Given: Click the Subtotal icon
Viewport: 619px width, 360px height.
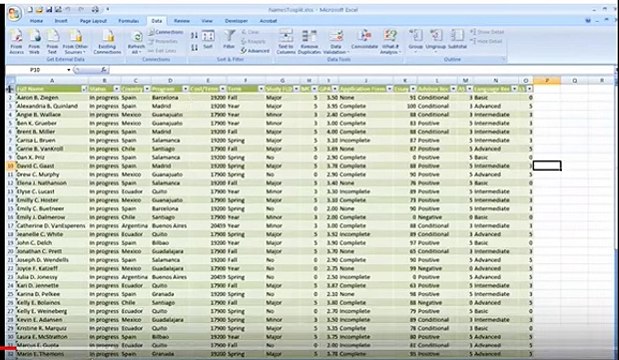Looking at the screenshot, I should [457, 40].
